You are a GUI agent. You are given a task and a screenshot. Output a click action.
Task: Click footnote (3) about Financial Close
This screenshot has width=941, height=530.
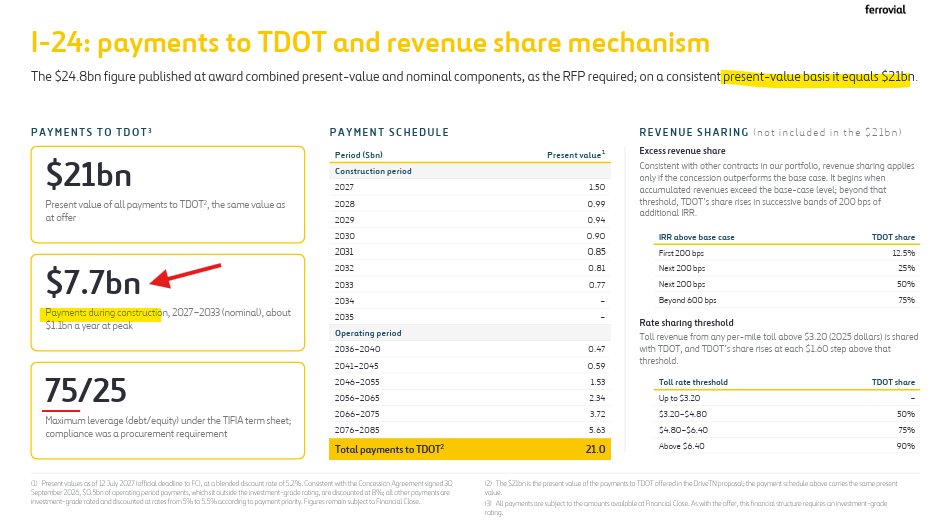pyautogui.click(x=686, y=508)
